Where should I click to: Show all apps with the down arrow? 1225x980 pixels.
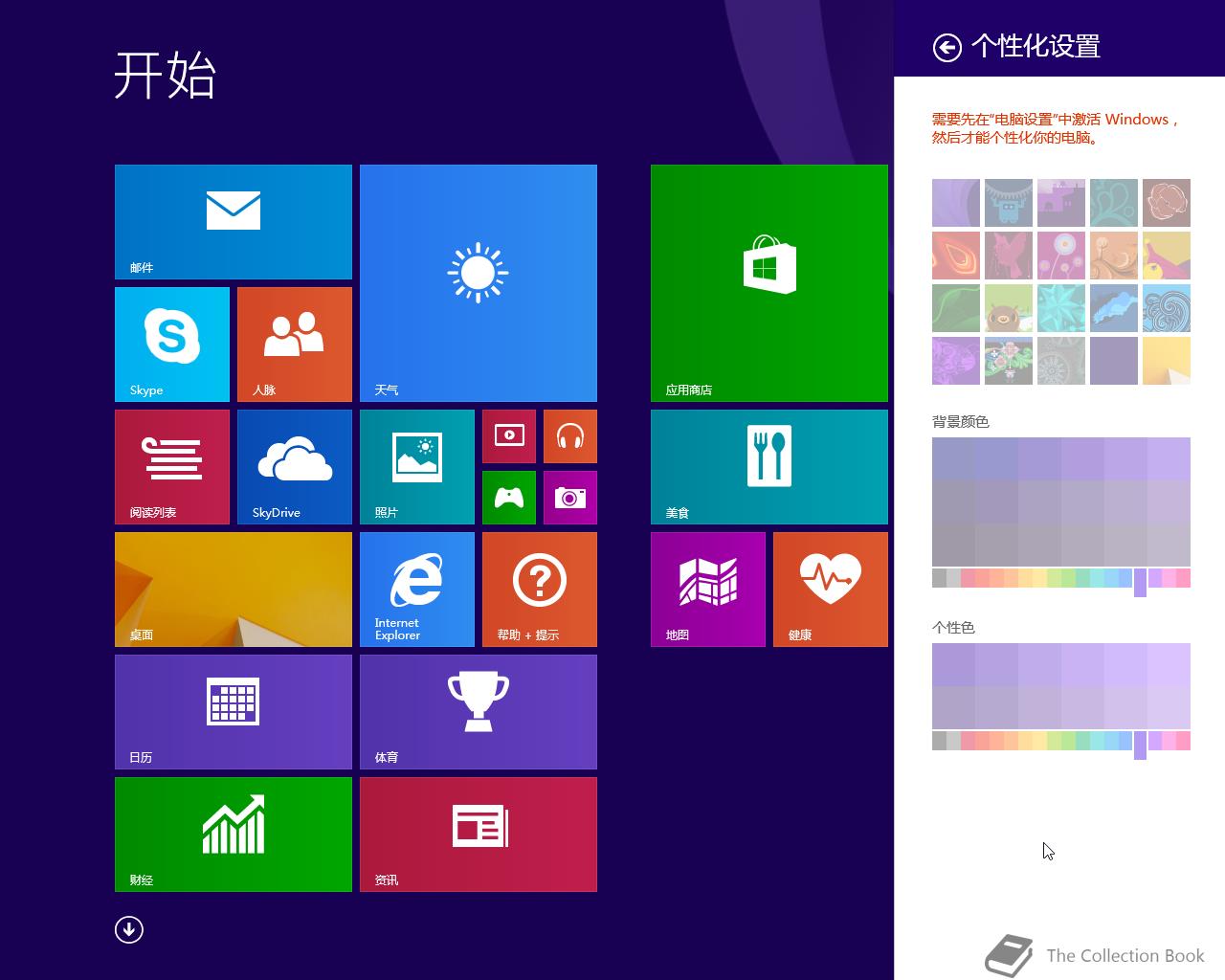[129, 929]
